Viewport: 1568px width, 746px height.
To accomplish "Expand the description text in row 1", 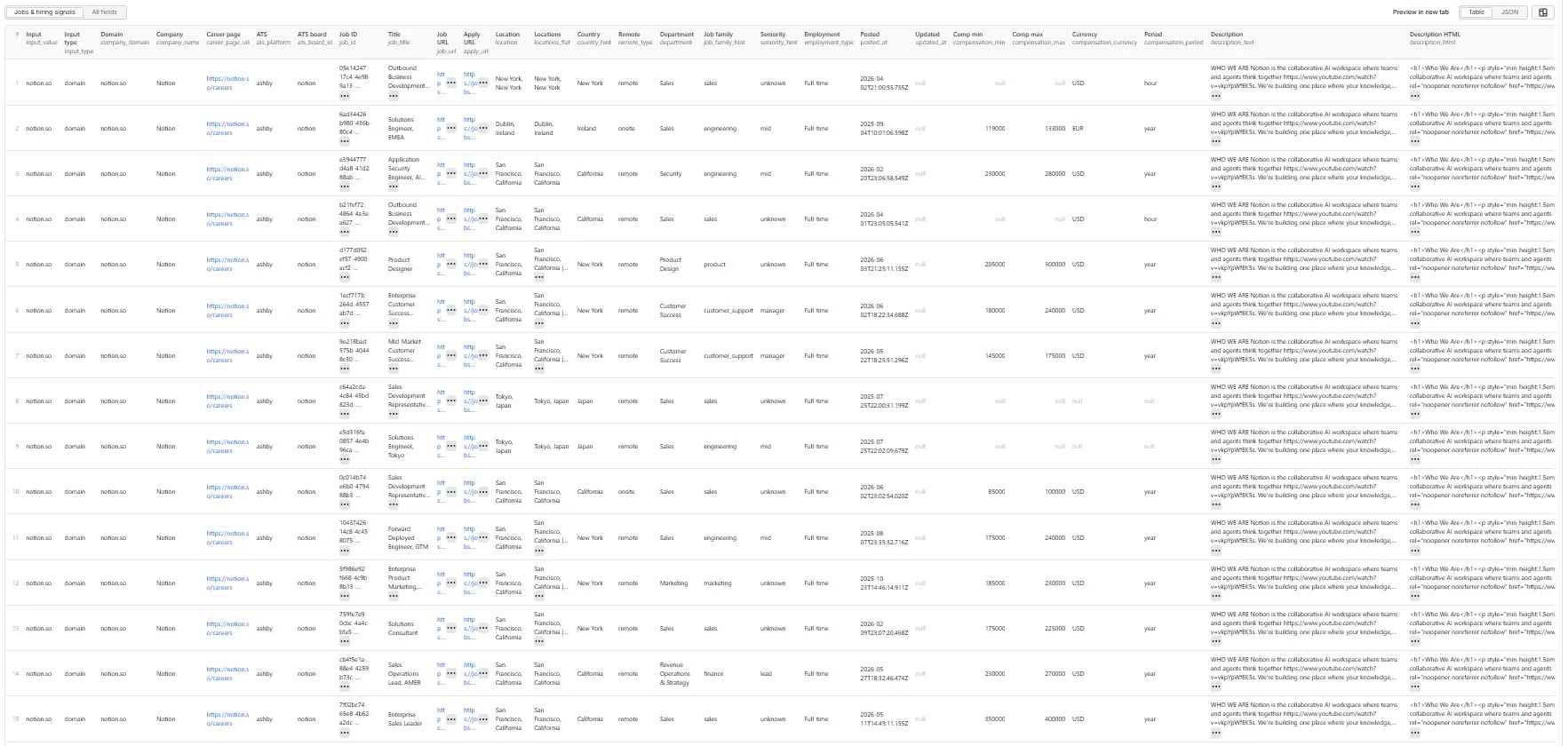I will (1216, 96).
